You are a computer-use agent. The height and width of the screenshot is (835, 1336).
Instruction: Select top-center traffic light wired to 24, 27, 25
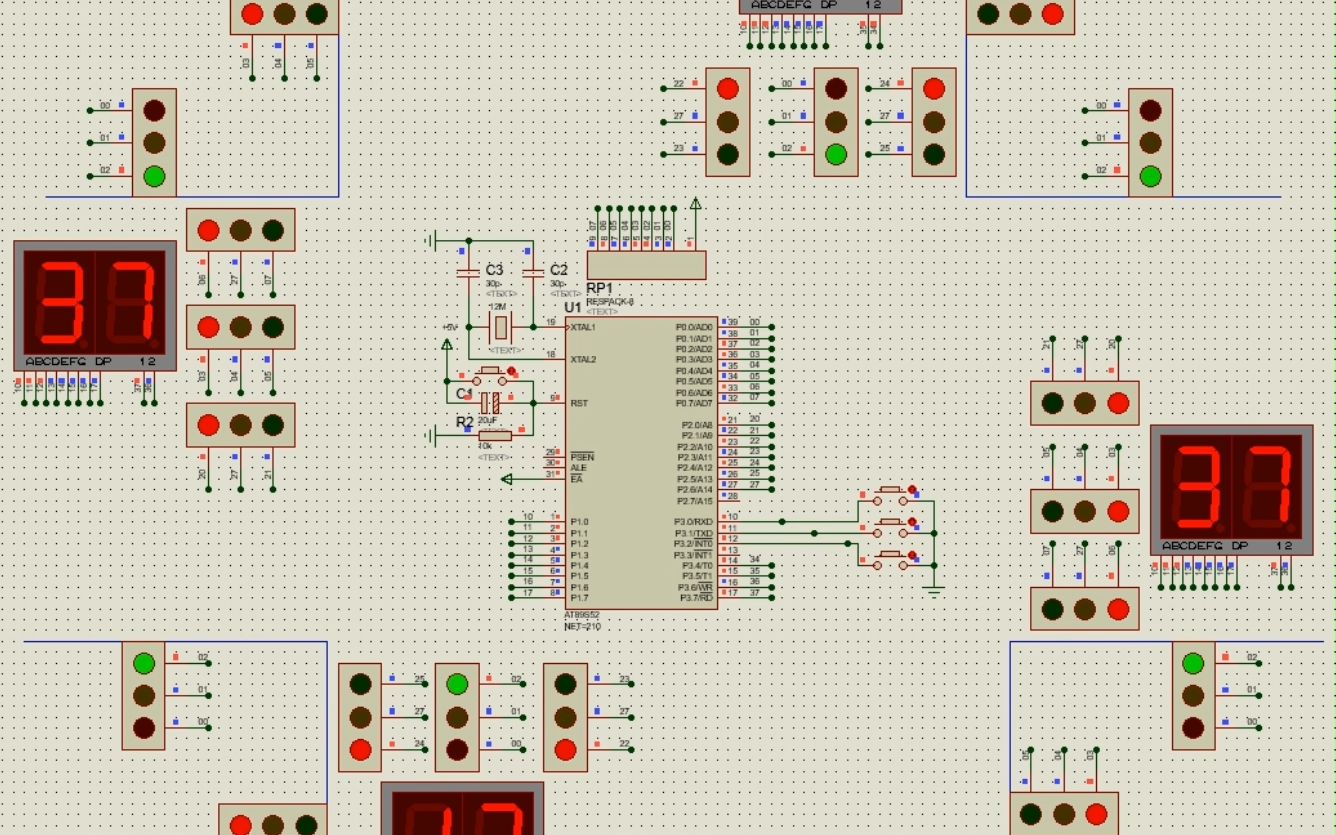(x=934, y=122)
